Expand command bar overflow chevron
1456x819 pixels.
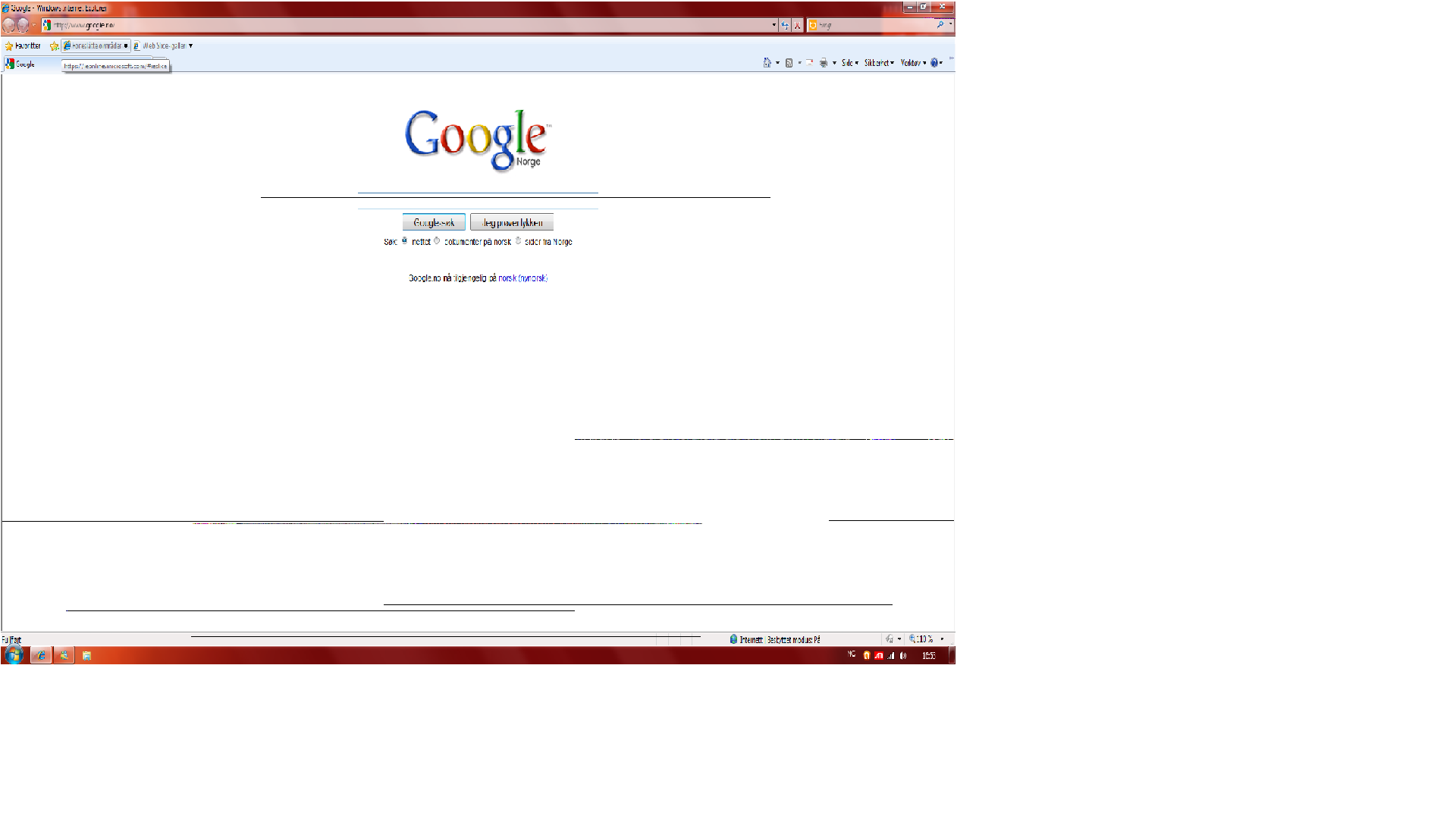tap(951, 59)
